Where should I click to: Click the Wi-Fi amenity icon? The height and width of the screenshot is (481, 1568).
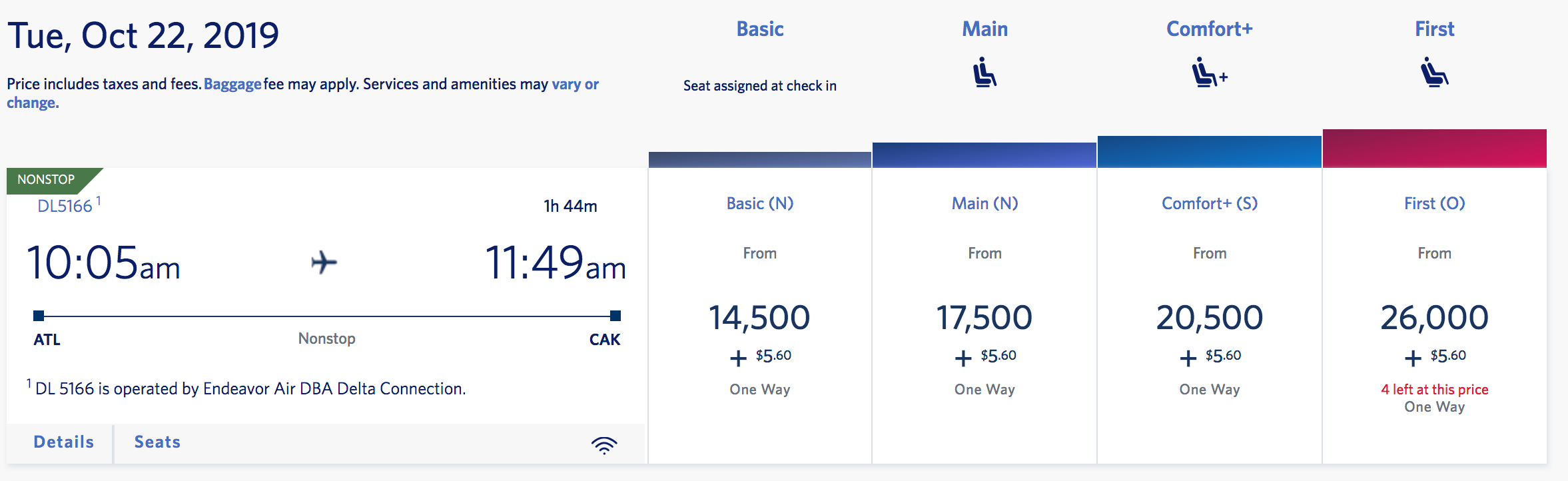pyautogui.click(x=604, y=444)
